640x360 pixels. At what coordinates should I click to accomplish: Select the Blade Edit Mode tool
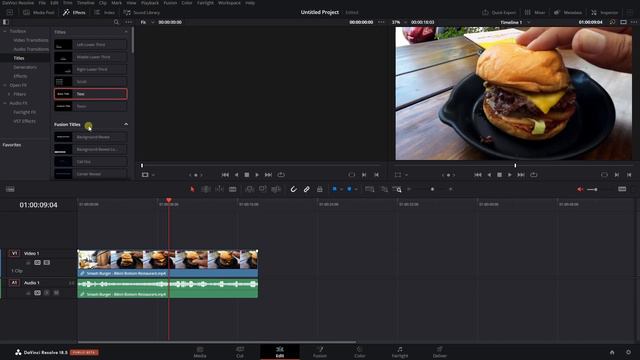pos(233,189)
